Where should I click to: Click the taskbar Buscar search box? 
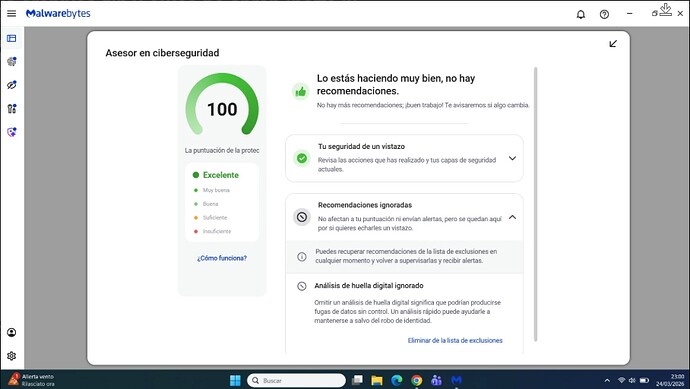tap(297, 381)
